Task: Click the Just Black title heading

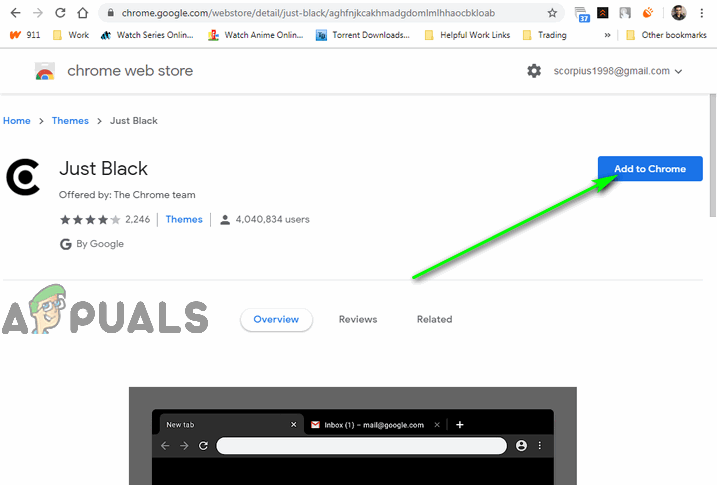Action: coord(103,169)
